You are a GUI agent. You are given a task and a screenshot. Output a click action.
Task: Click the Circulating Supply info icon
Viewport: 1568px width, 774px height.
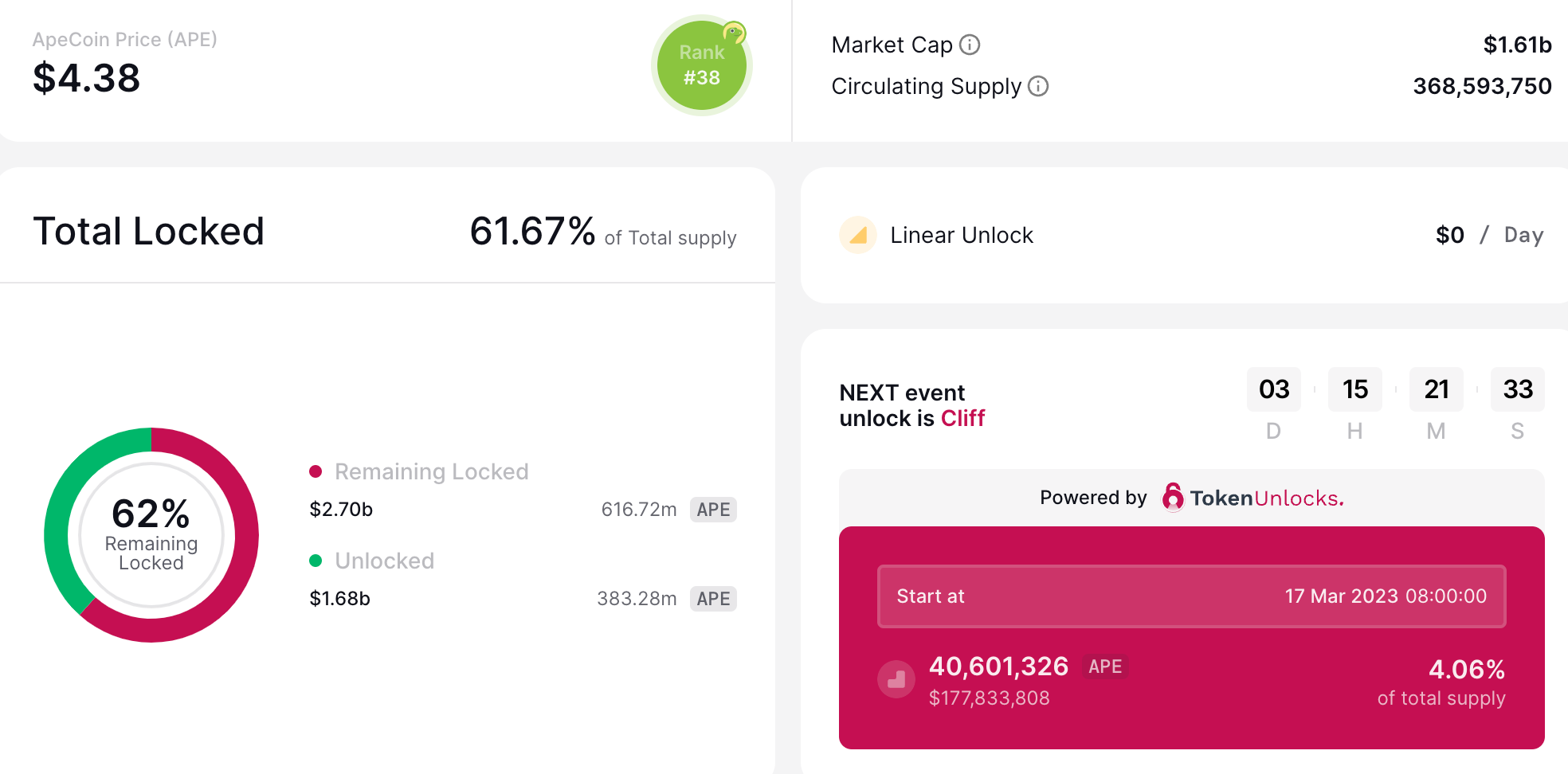(x=1038, y=86)
